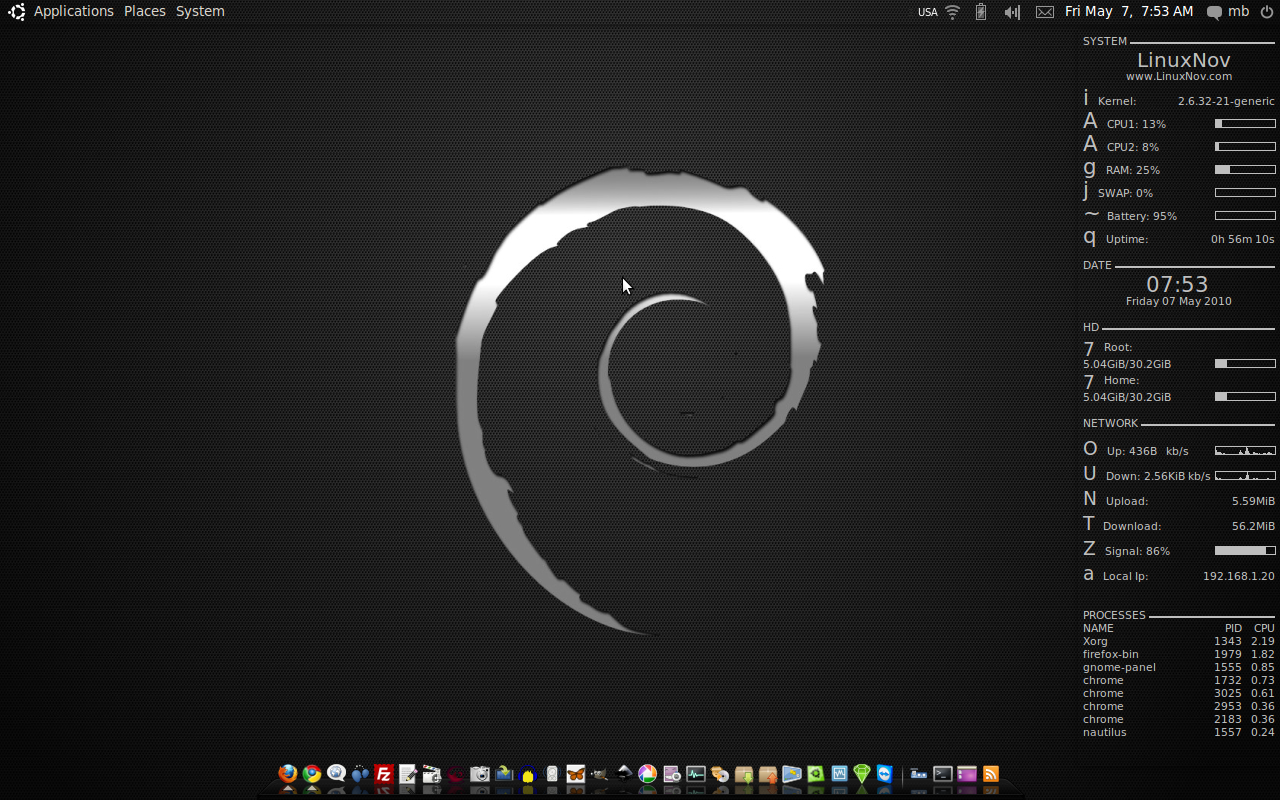1280x800 pixels.
Task: Click the package box with green down arrow
Action: pos(744,774)
